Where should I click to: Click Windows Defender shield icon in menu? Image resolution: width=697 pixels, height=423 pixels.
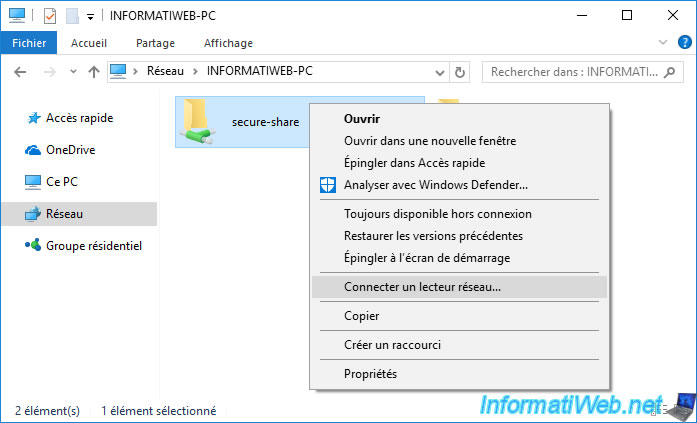coord(328,185)
